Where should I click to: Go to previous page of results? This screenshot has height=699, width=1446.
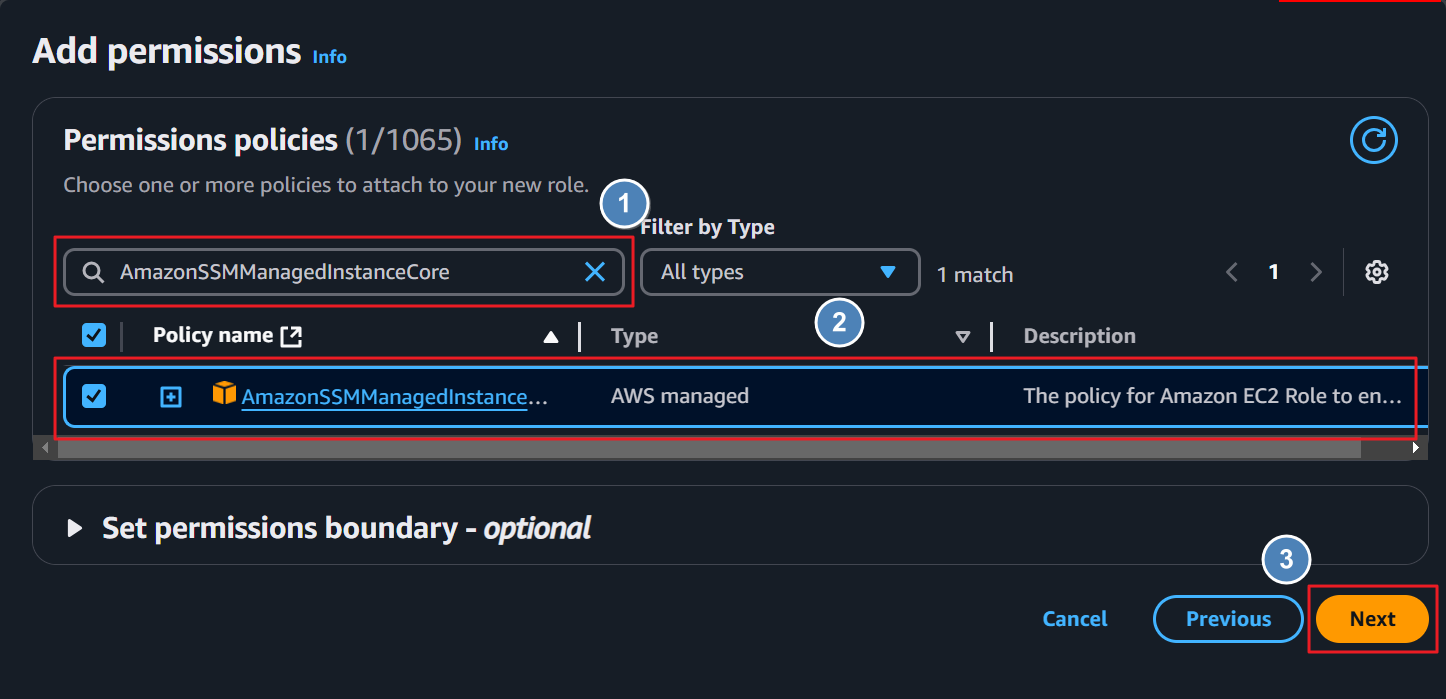1232,272
